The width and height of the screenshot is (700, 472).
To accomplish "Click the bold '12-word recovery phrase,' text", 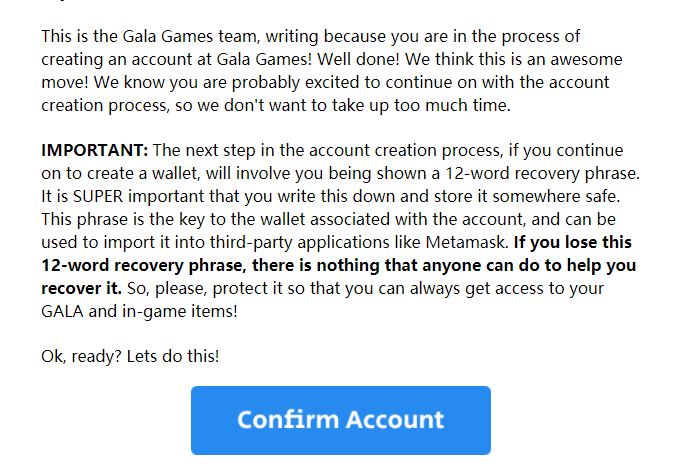I will (x=144, y=266).
